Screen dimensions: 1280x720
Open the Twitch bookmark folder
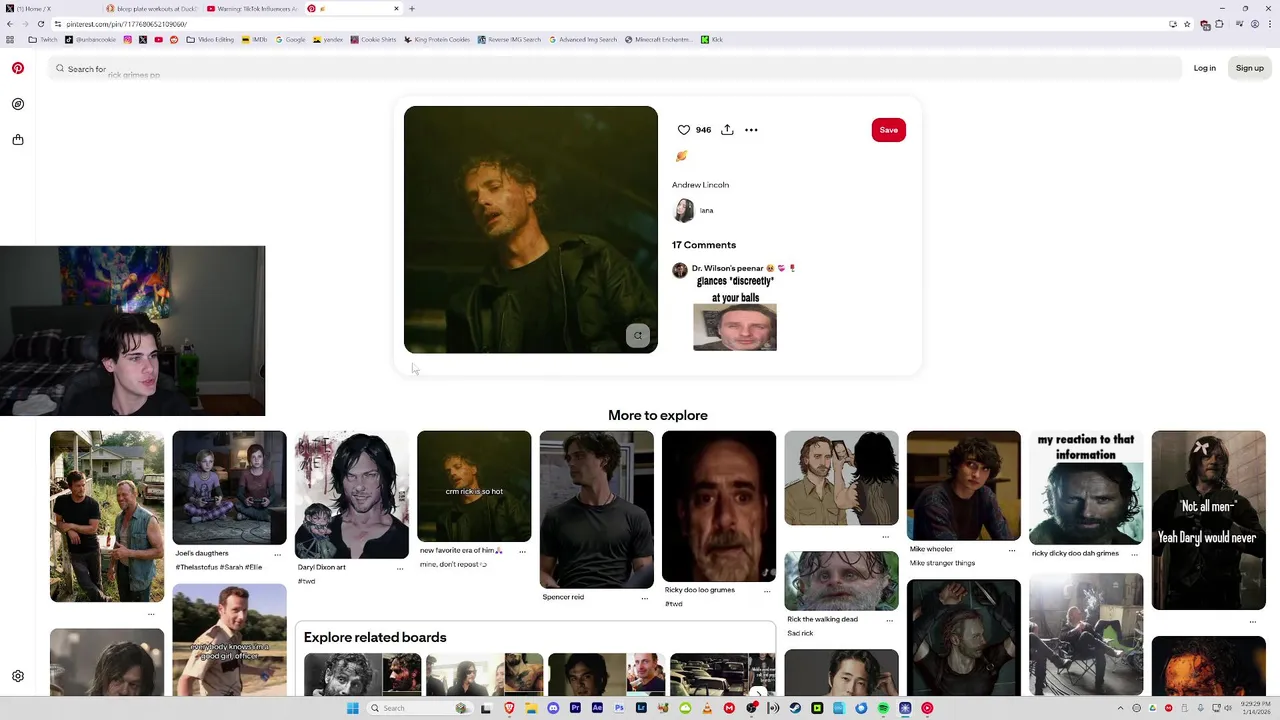43,40
